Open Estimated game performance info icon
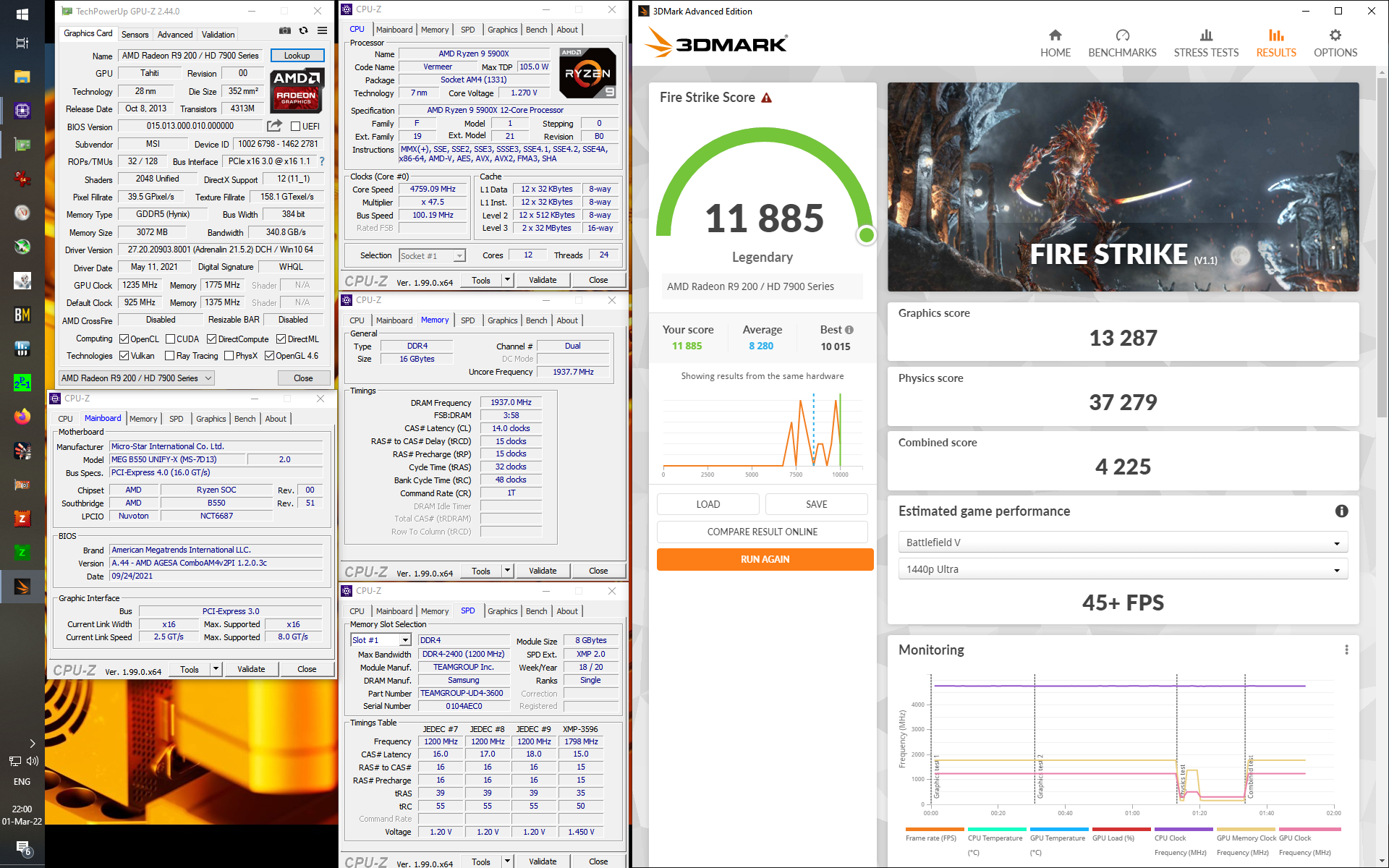Image resolution: width=1389 pixels, height=868 pixels. click(x=1341, y=511)
